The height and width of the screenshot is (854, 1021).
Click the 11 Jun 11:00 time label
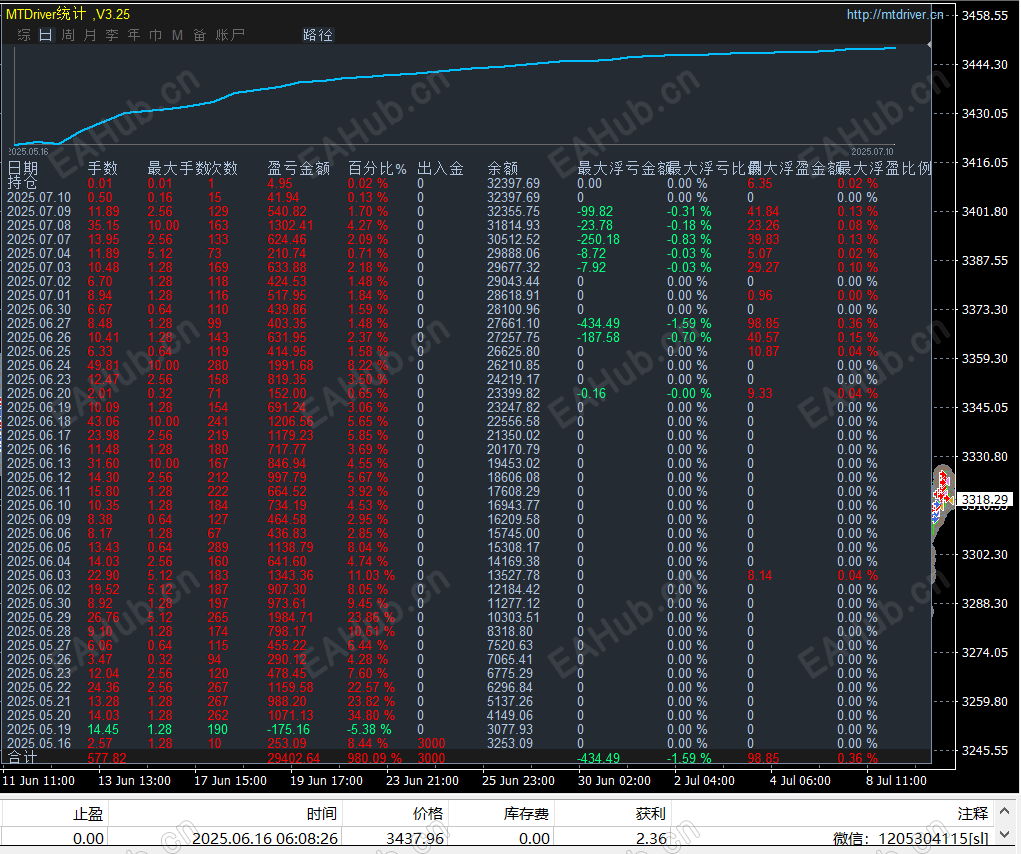38,780
